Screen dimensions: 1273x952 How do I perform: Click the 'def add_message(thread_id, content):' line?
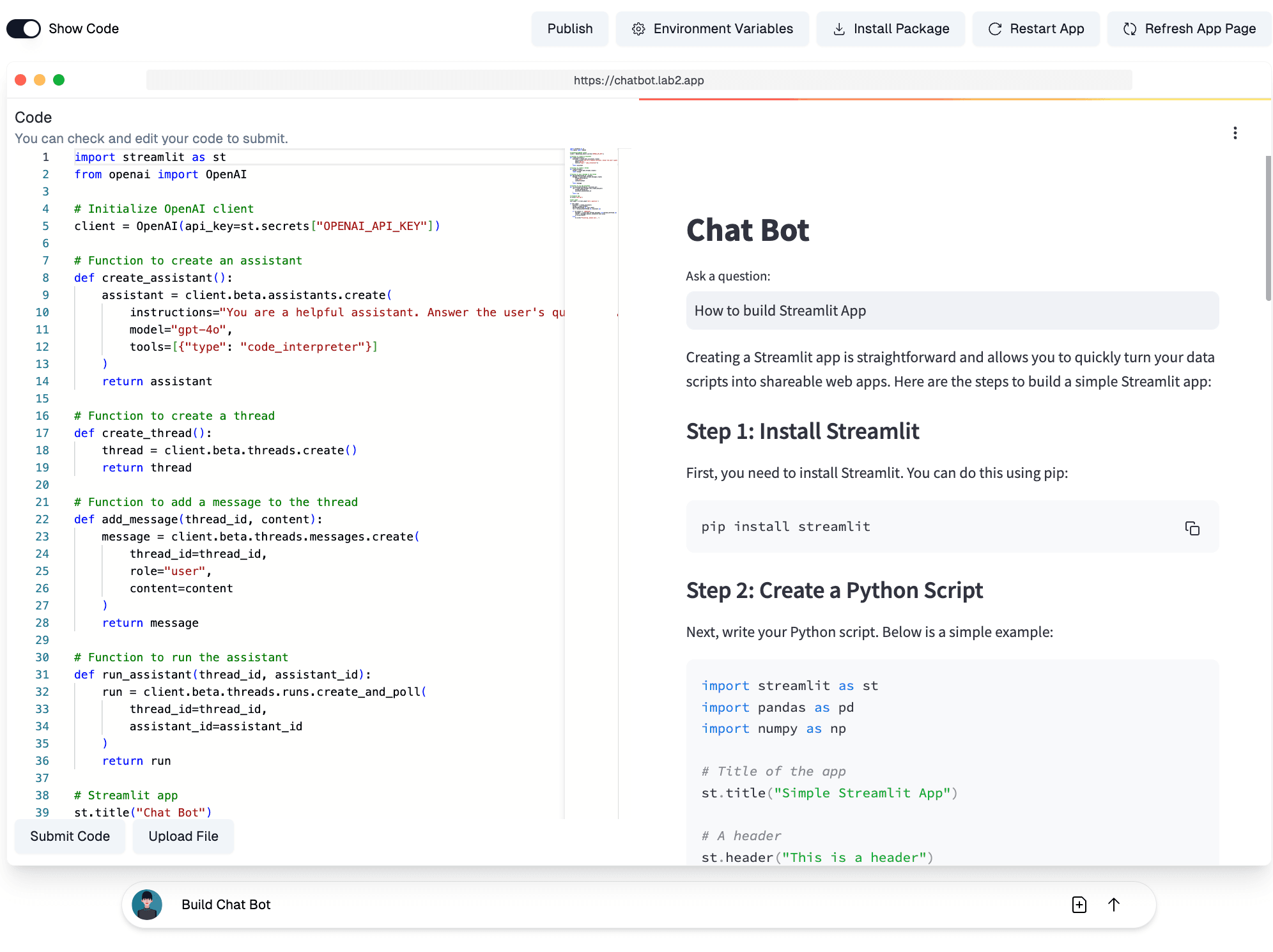[x=198, y=519]
